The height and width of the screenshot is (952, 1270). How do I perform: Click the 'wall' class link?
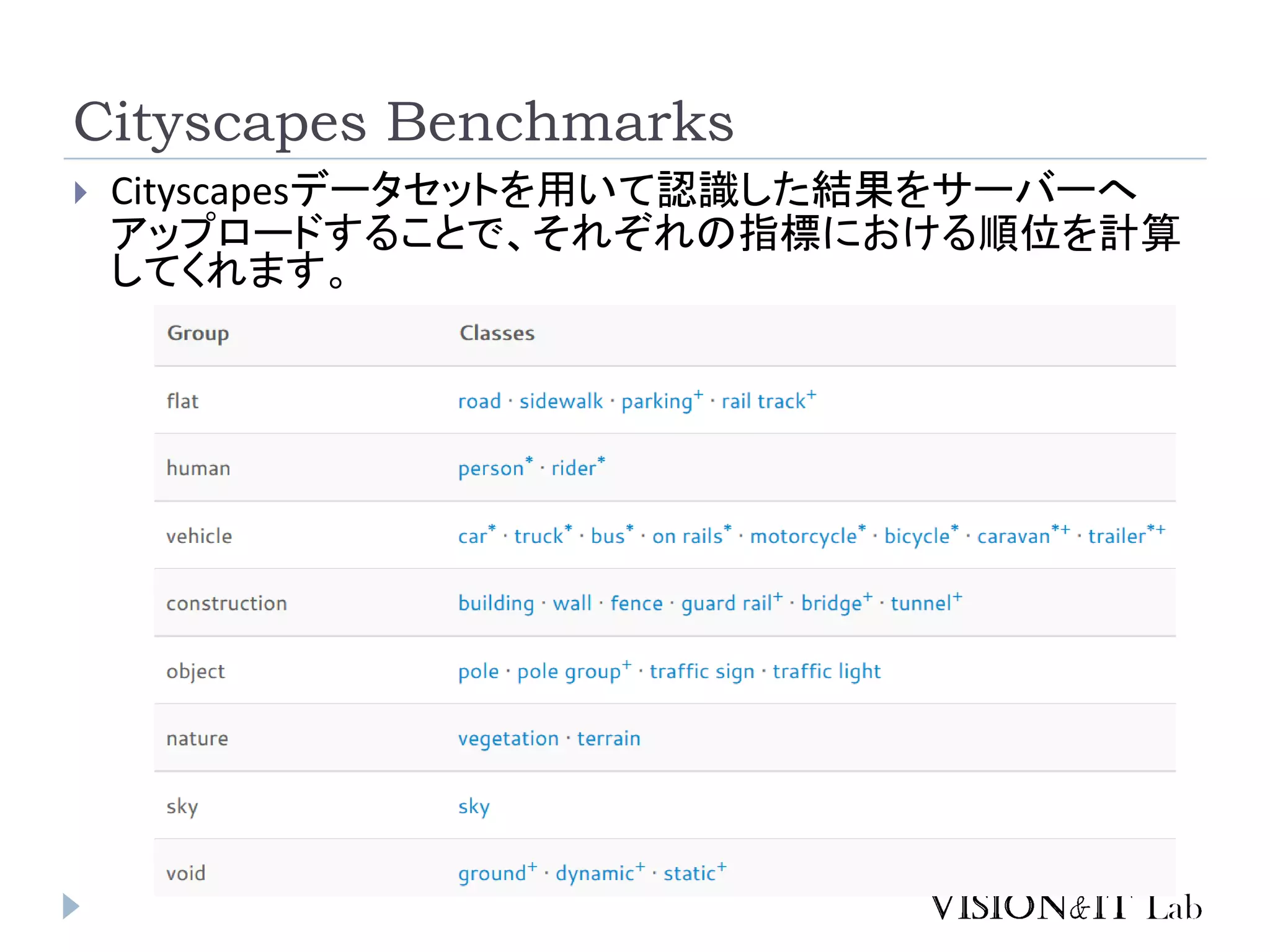pos(572,603)
